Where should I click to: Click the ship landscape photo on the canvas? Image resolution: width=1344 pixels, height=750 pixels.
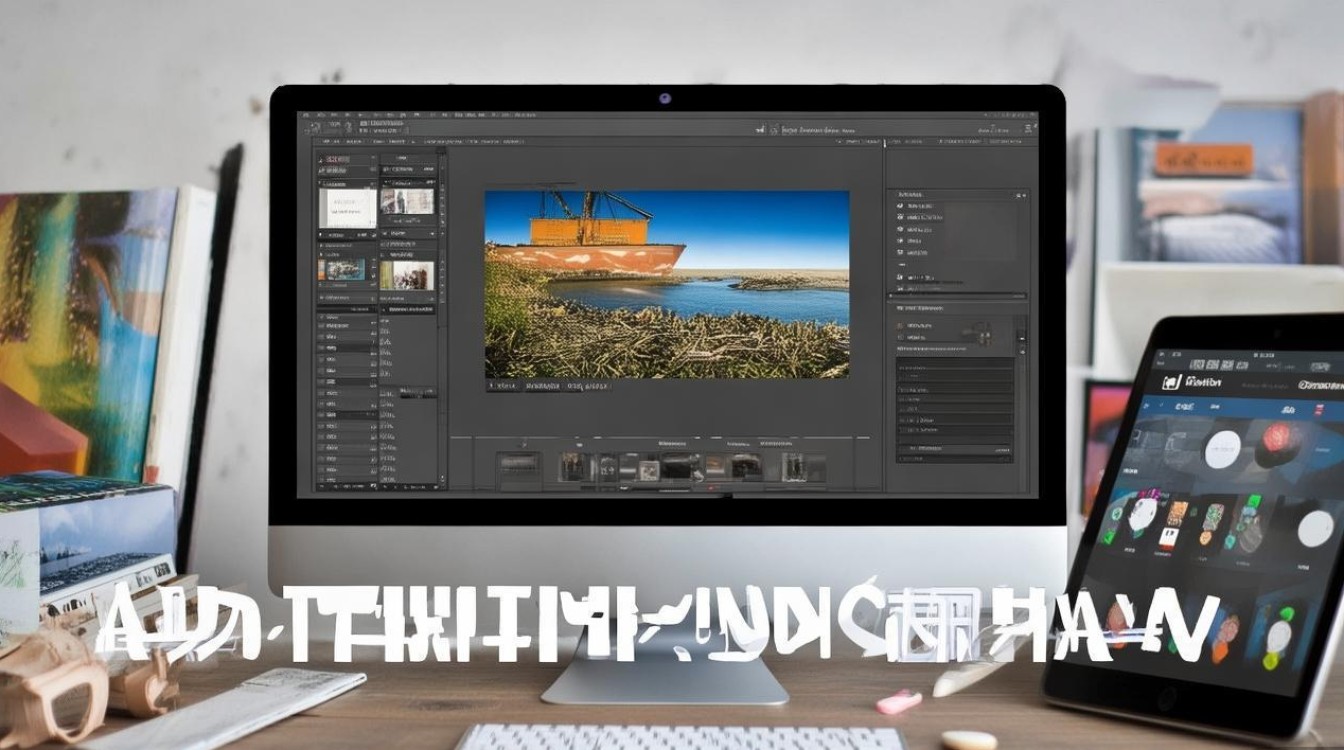pos(667,284)
